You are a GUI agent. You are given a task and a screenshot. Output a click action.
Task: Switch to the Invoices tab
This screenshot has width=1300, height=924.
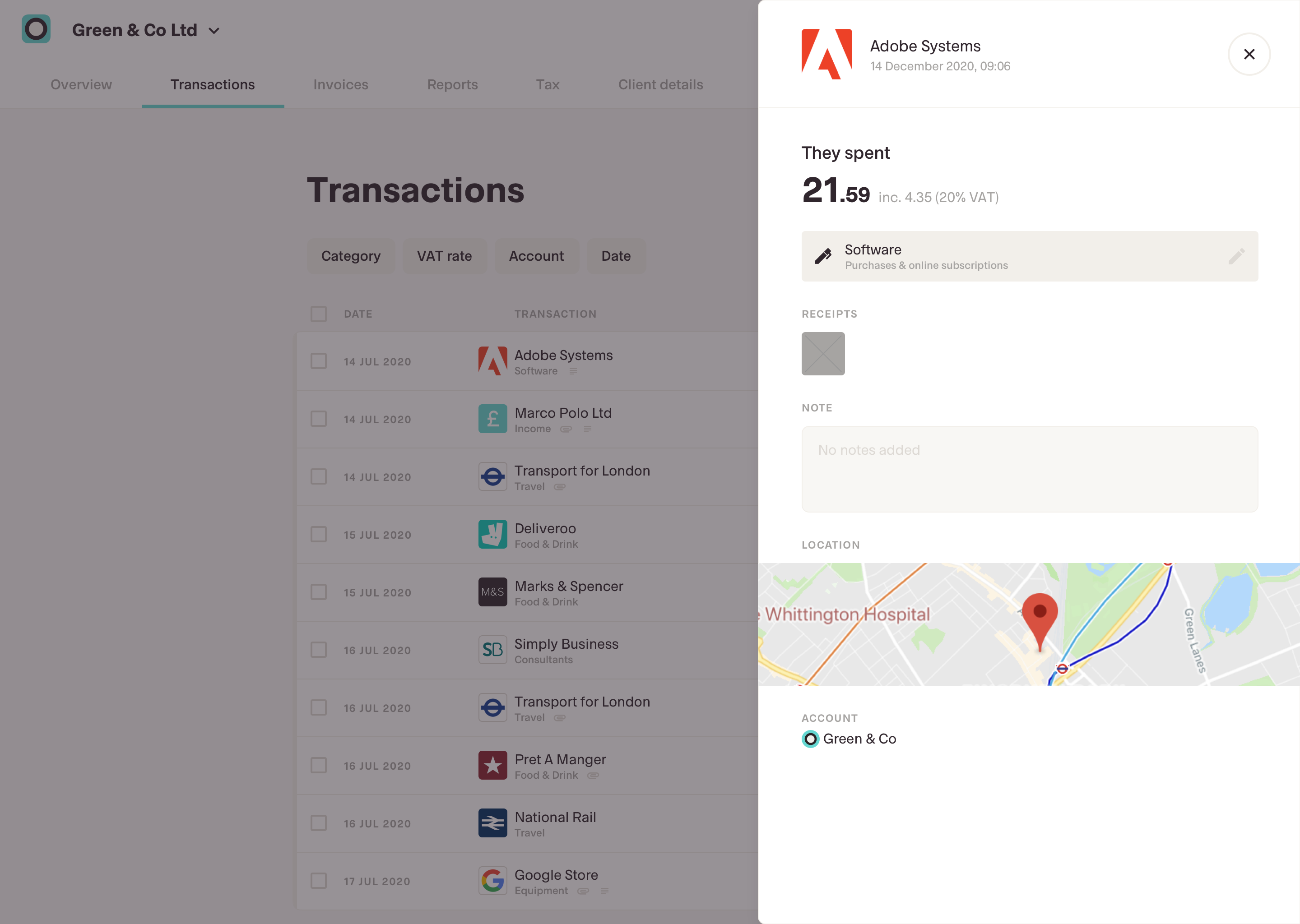[340, 85]
